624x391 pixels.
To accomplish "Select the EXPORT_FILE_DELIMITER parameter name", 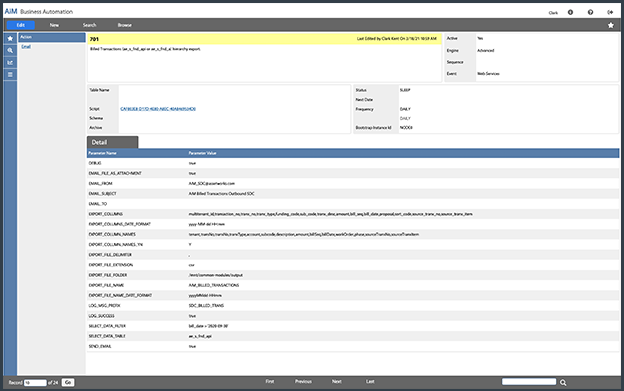I will 110,255.
